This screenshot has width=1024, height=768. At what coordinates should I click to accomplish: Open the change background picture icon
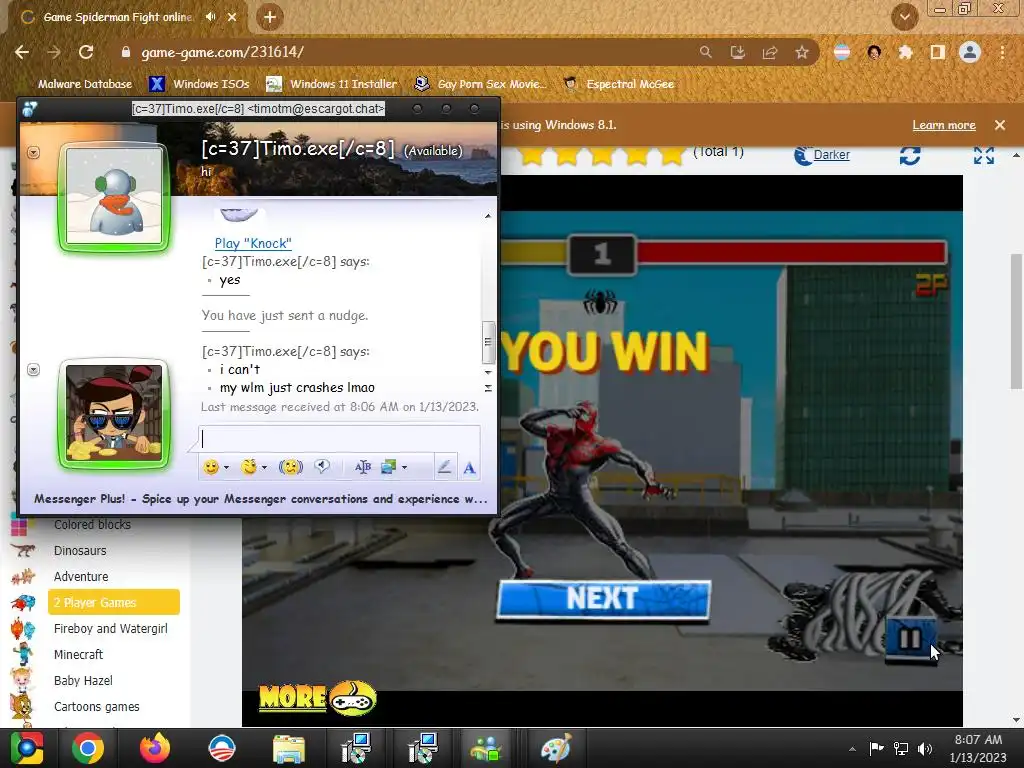389,467
